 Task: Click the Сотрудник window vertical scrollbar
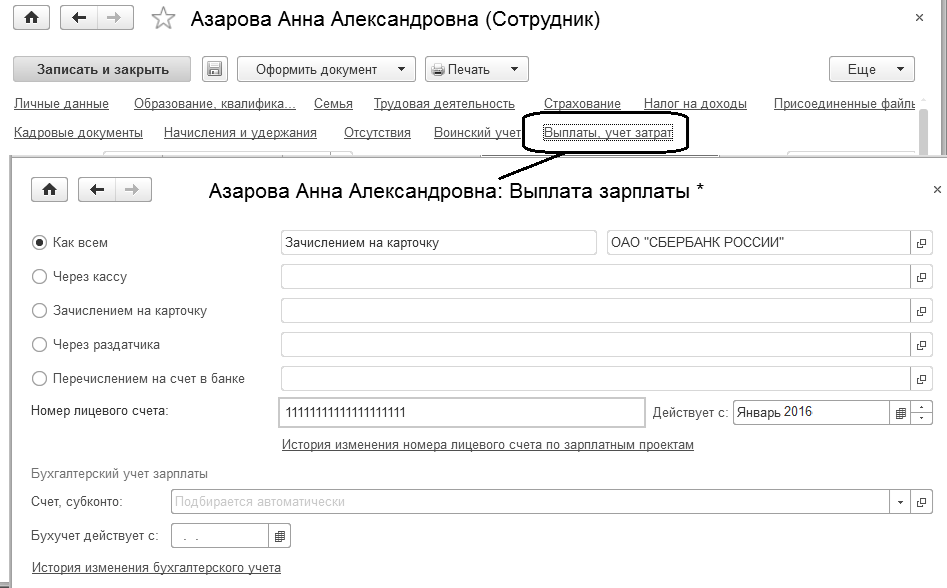923,132
